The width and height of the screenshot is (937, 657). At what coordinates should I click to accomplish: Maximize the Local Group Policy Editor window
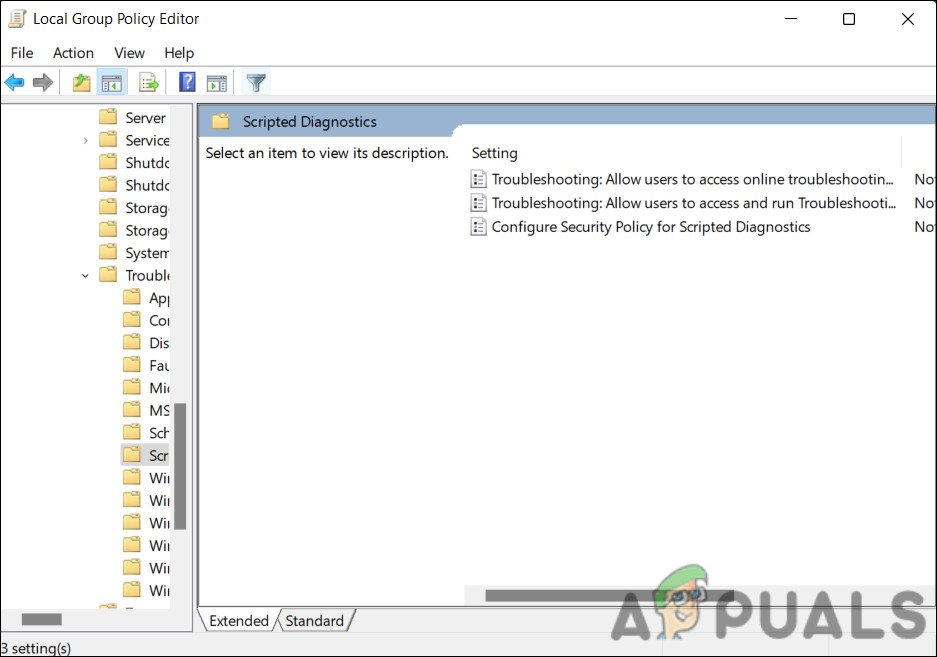click(x=849, y=19)
